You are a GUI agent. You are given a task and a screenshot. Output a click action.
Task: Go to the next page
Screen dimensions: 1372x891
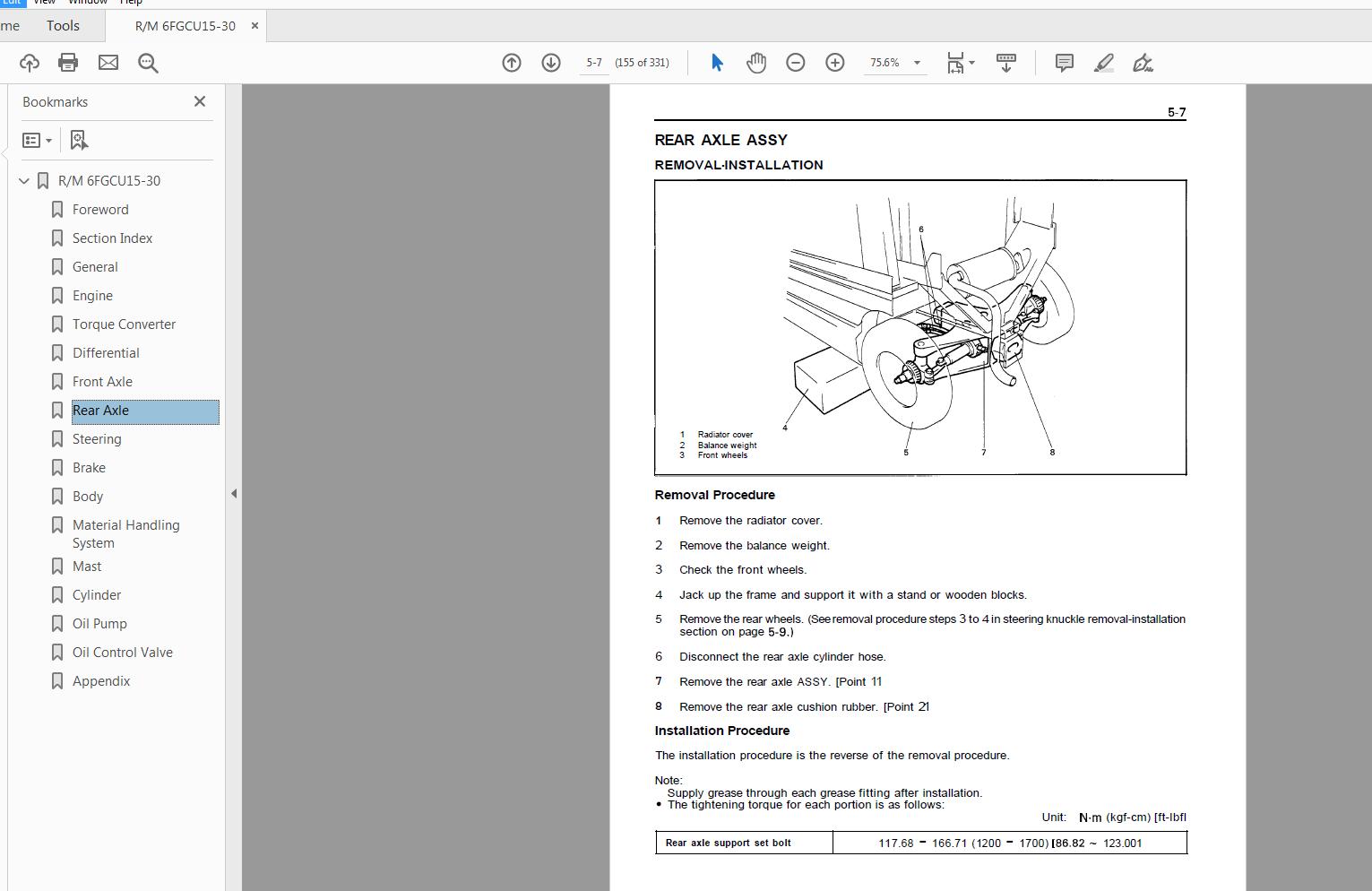pyautogui.click(x=551, y=63)
